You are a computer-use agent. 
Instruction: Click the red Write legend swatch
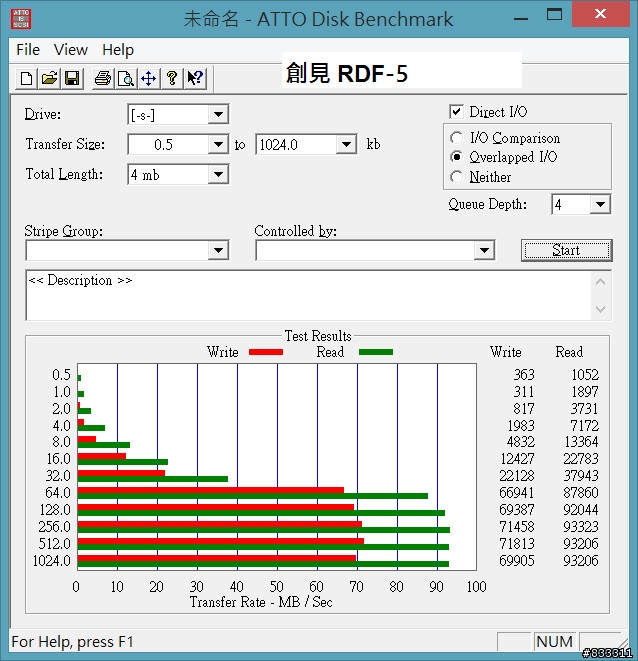(x=266, y=352)
